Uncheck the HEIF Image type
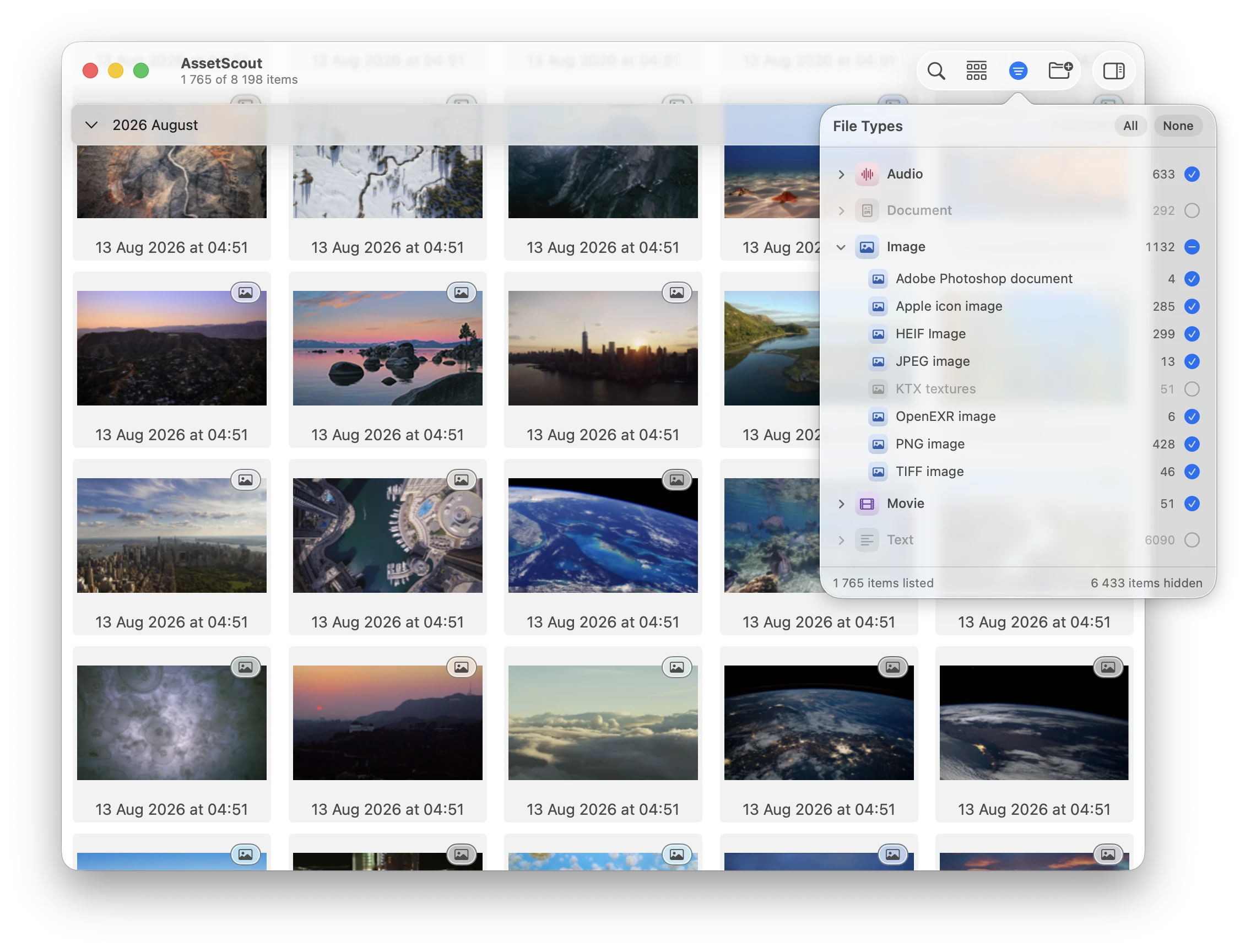This screenshot has height=952, width=1256. (1192, 334)
